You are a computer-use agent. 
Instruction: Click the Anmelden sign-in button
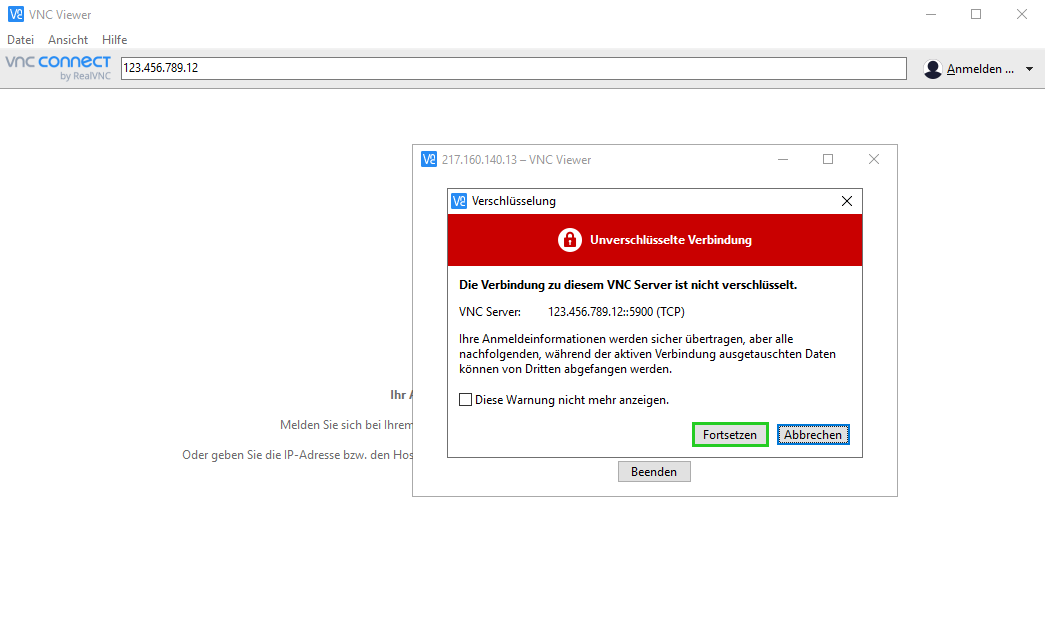[x=980, y=69]
